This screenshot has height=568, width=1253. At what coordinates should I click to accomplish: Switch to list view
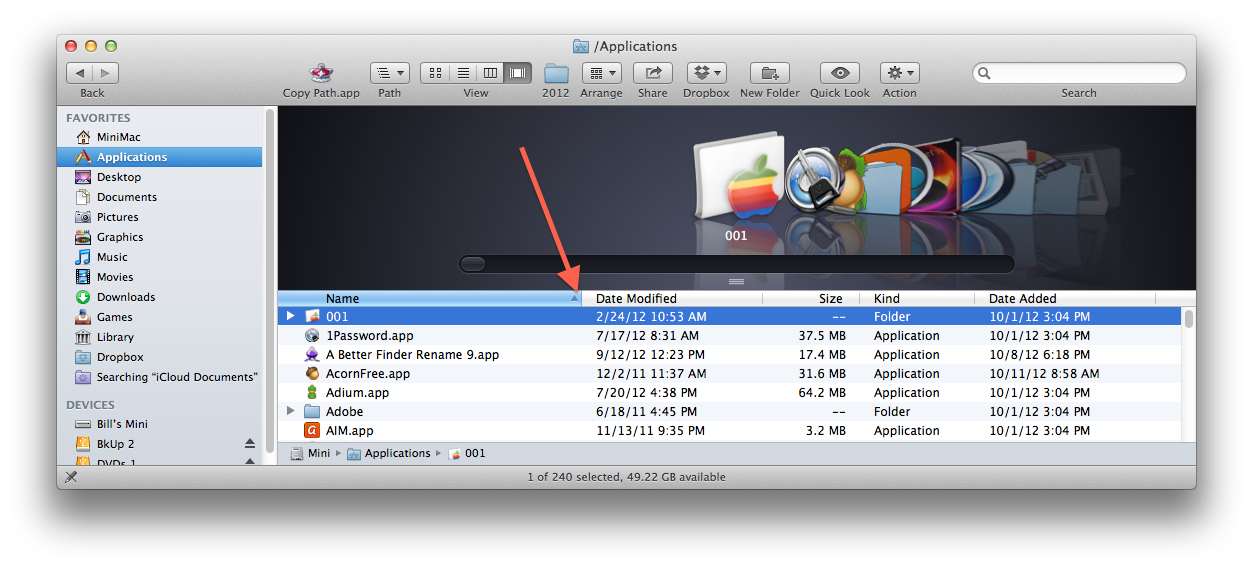point(463,73)
